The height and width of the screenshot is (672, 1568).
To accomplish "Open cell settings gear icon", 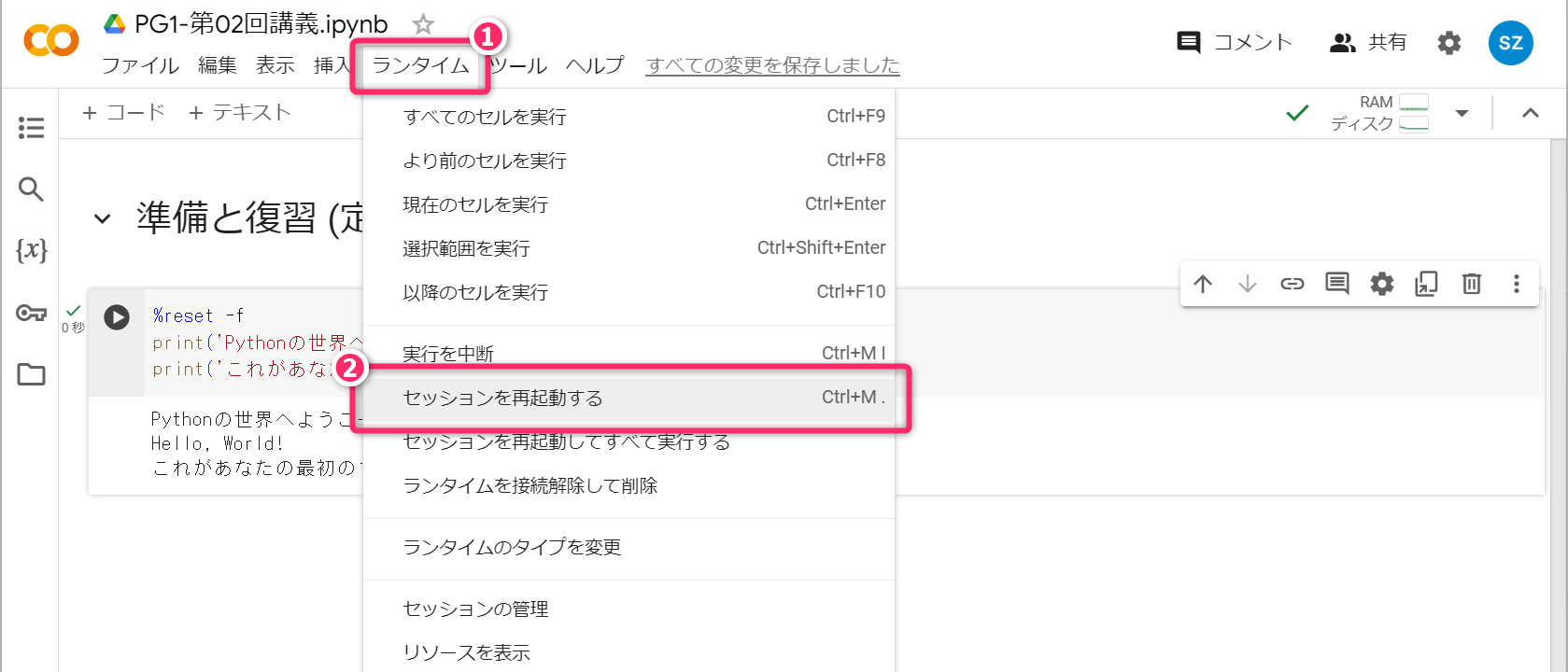I will [x=1381, y=284].
